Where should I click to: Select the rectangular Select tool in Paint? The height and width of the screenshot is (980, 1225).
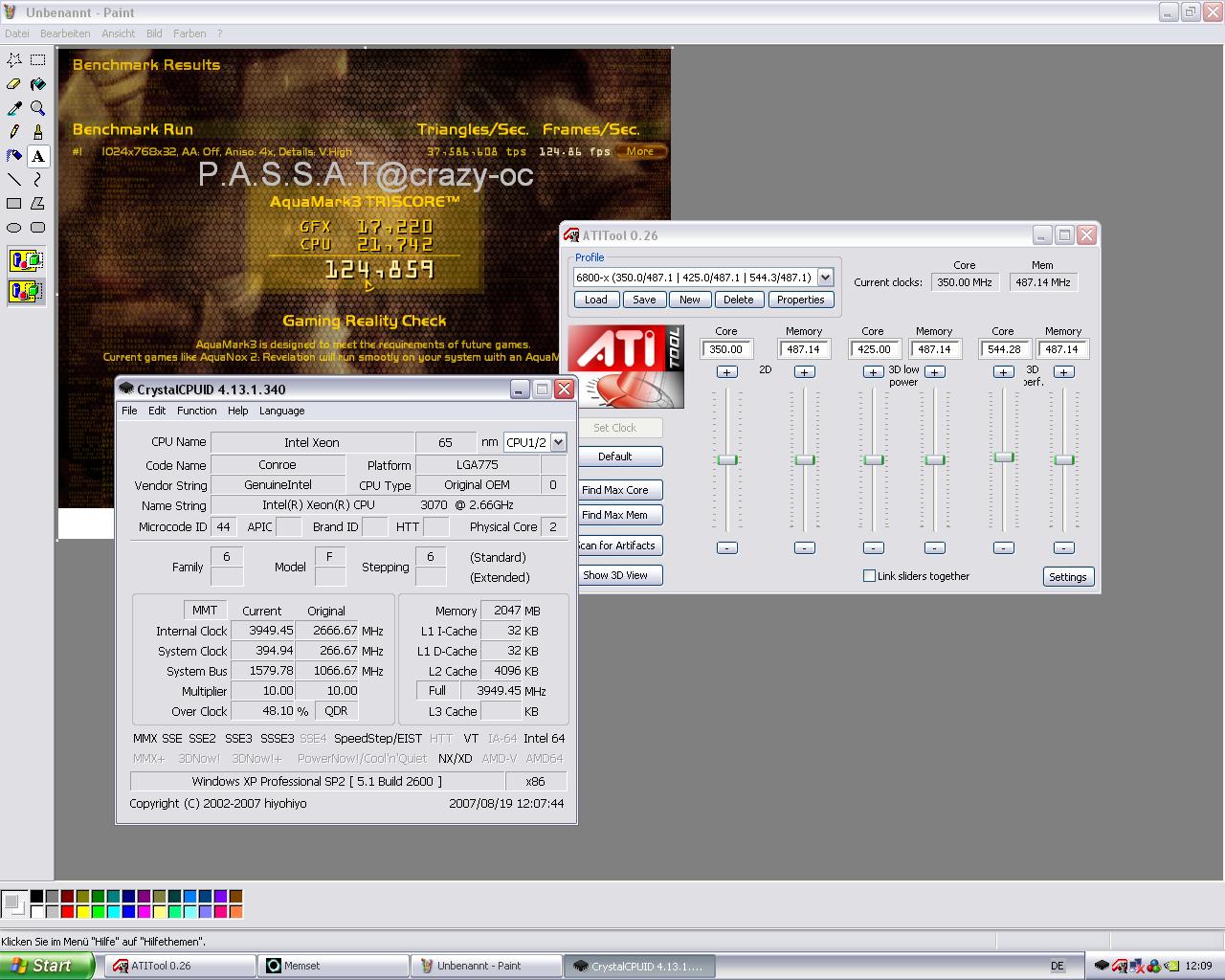(x=38, y=60)
